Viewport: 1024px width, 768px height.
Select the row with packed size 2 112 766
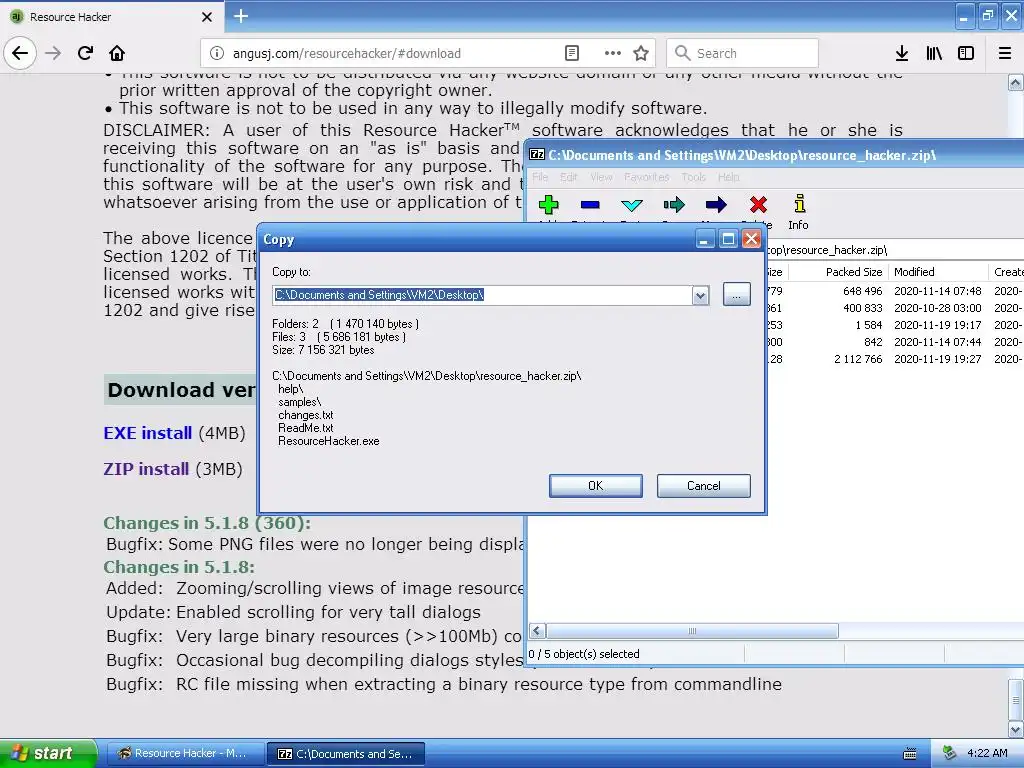[x=893, y=359]
